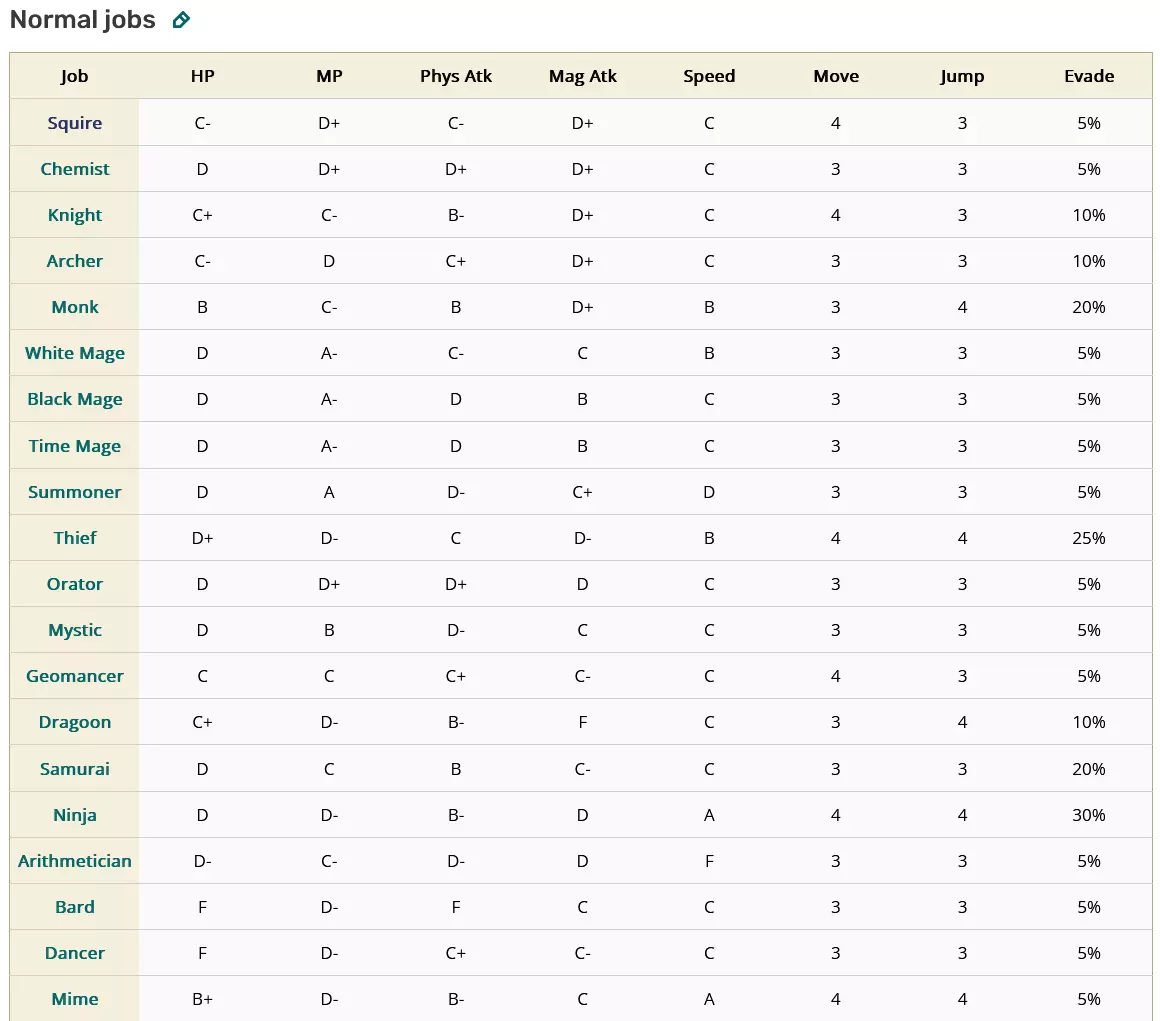Open the Samurai job page
Viewport: 1160px width, 1021px height.
click(75, 769)
